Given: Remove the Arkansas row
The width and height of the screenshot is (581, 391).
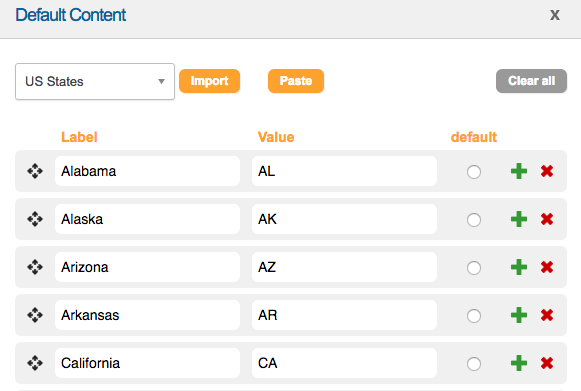Looking at the screenshot, I should pyautogui.click(x=547, y=315).
